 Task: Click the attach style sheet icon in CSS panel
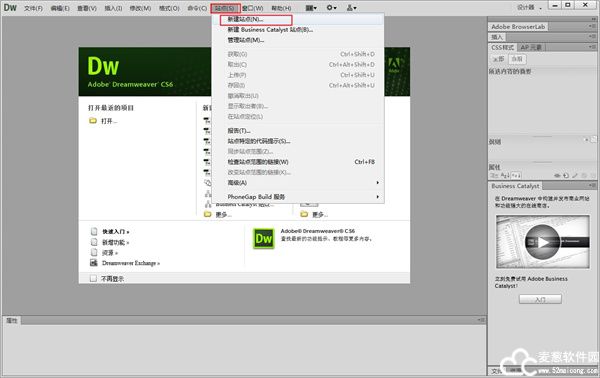557,176
